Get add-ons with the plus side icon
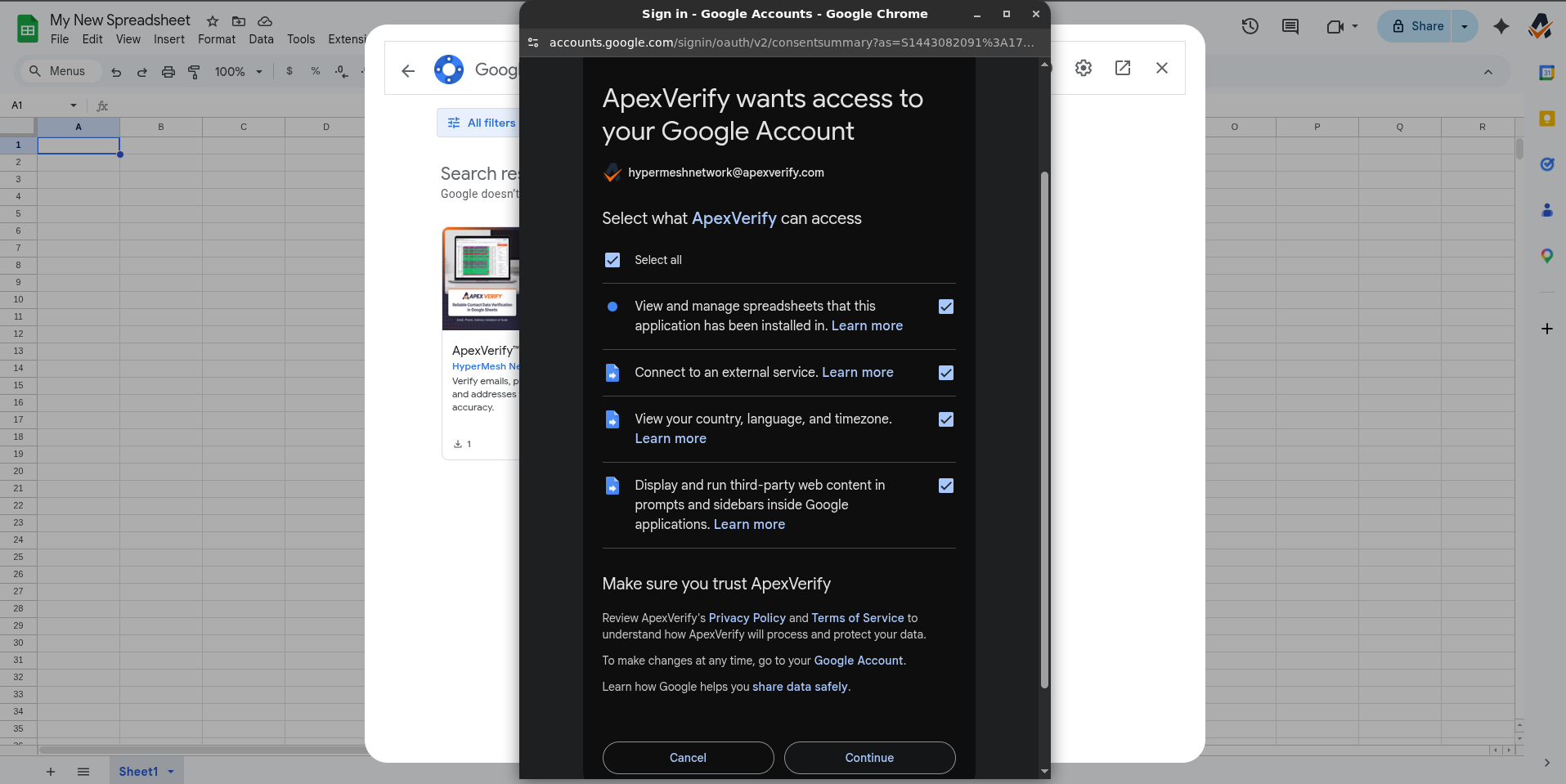The width and height of the screenshot is (1566, 784). pos(1546,329)
